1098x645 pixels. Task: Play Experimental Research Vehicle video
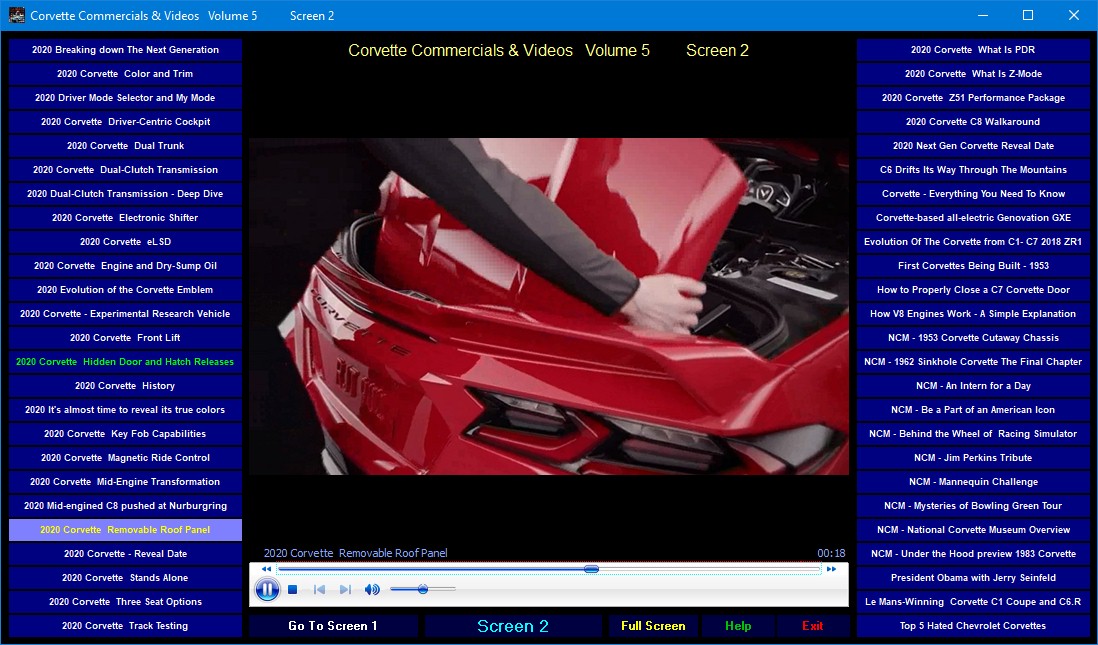pos(125,314)
